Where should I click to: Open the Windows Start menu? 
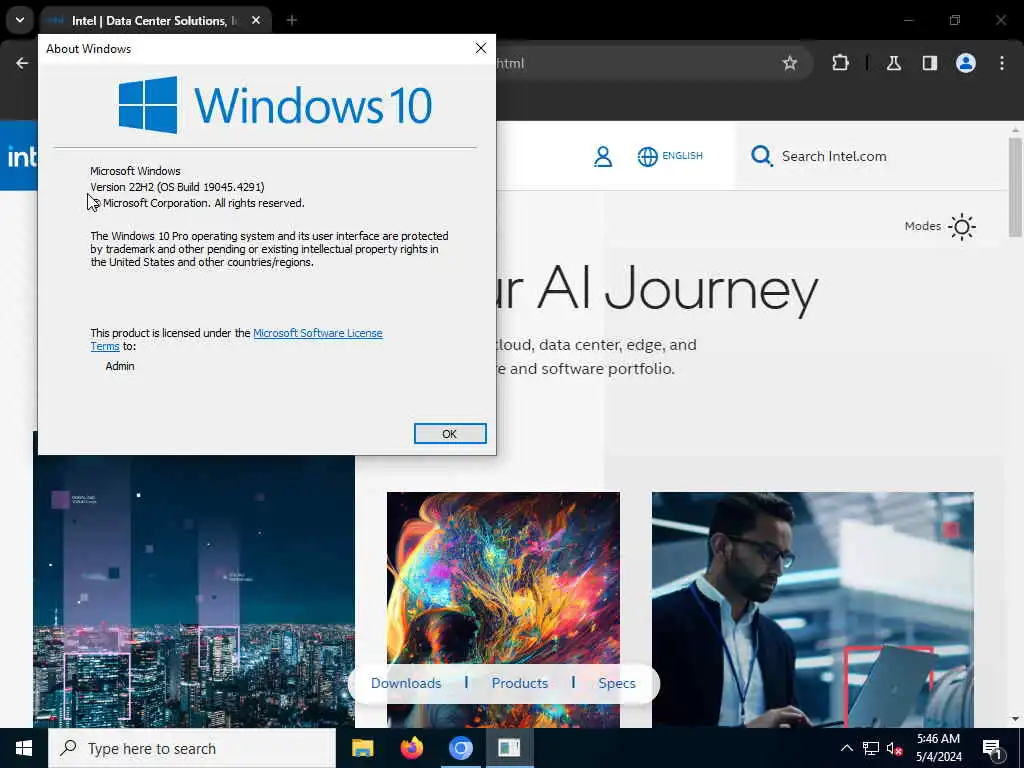click(x=24, y=748)
